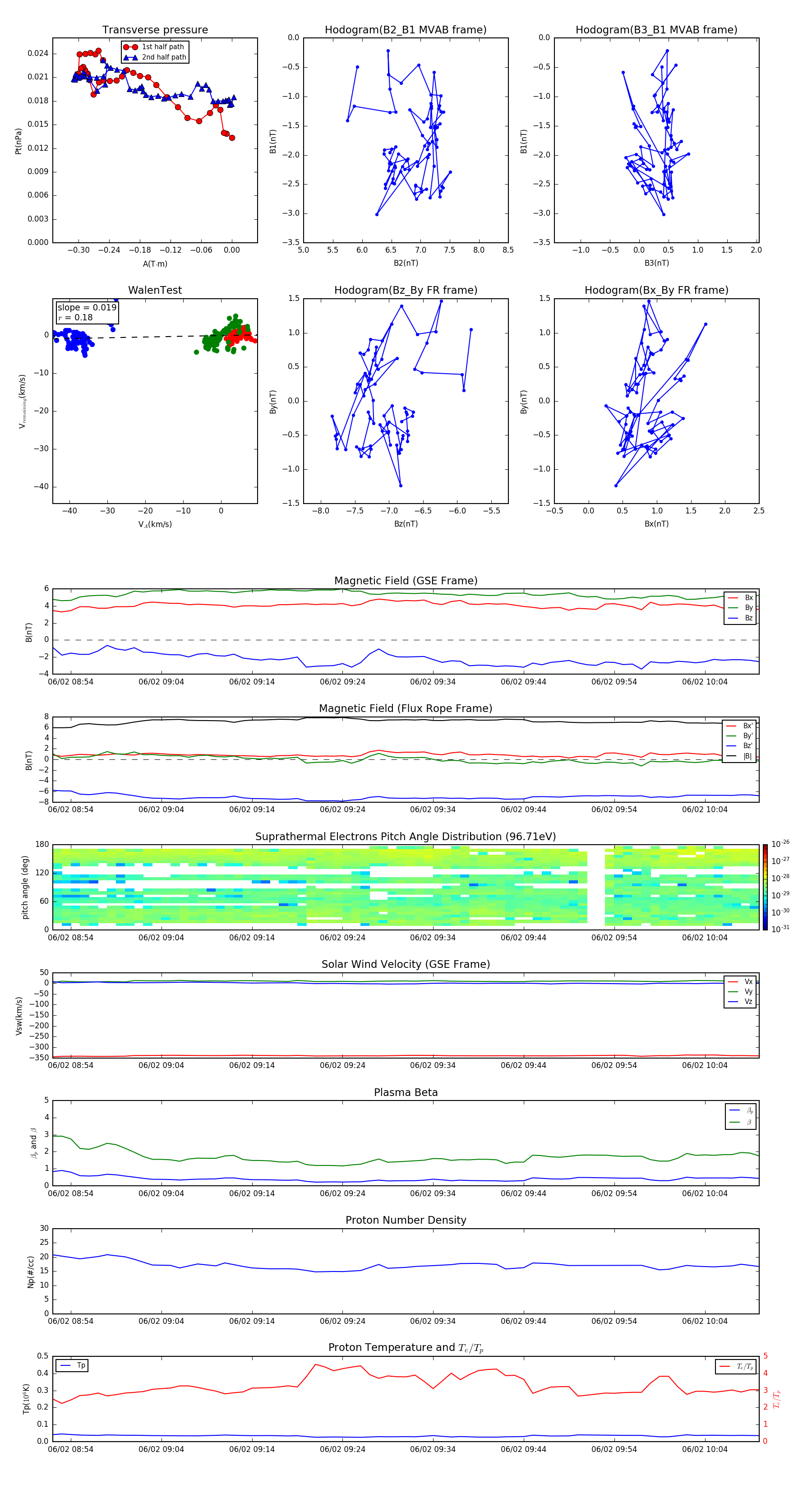Click 'Hodogram(B2_B1 MVAB frame)' title
The height and width of the screenshot is (1489, 812).
click(406, 30)
